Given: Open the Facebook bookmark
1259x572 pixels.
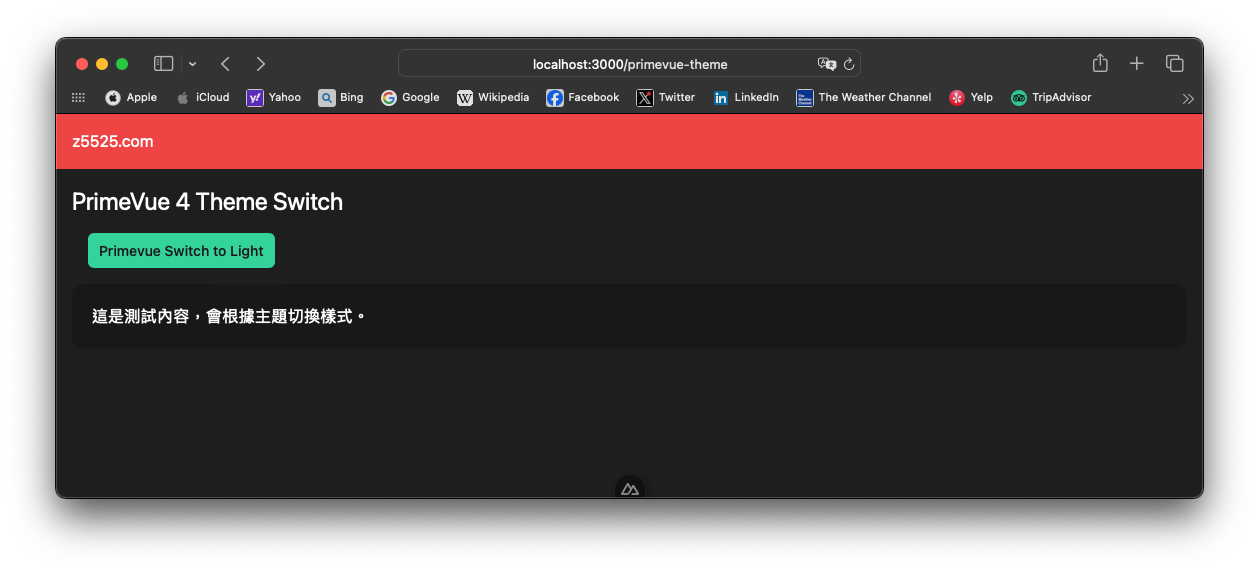Looking at the screenshot, I should click(x=583, y=98).
